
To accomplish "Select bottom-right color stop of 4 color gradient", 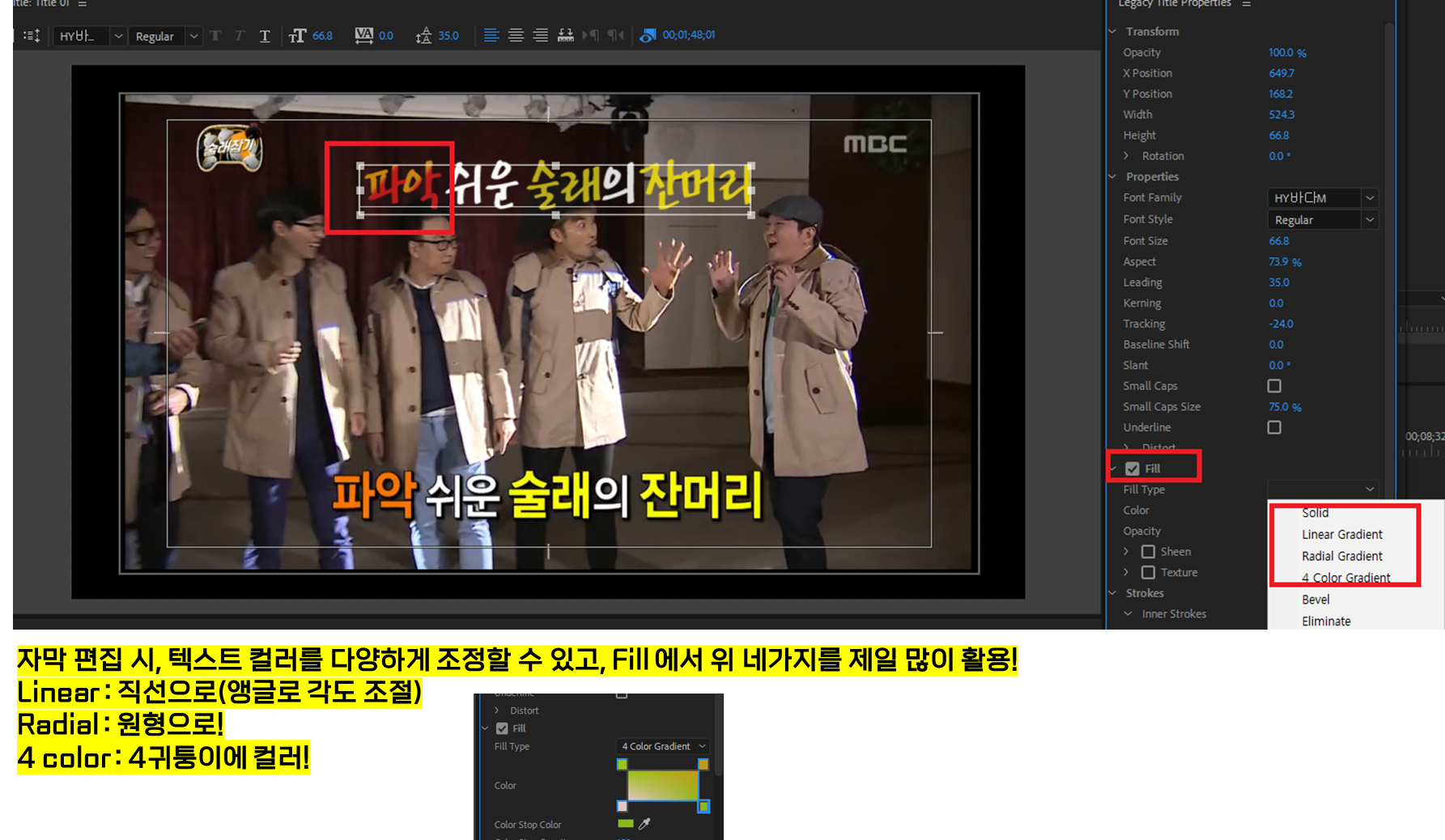I will click(x=703, y=806).
